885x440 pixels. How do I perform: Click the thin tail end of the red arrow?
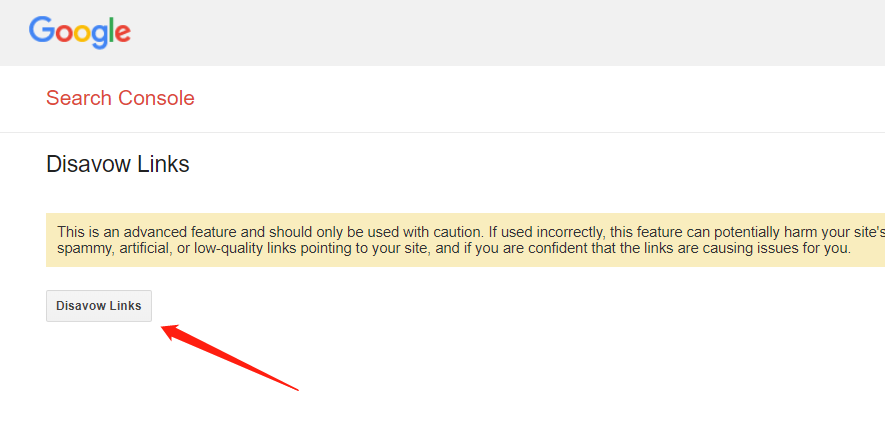click(x=296, y=386)
